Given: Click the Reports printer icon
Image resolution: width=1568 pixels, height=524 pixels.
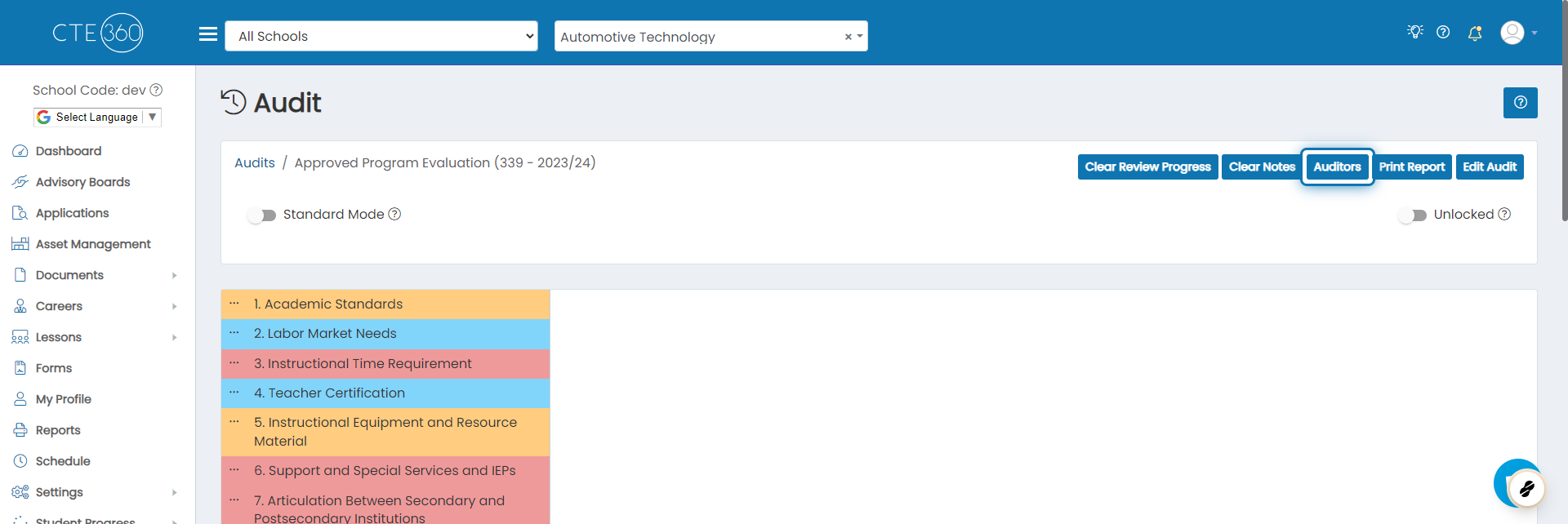Looking at the screenshot, I should coord(20,430).
